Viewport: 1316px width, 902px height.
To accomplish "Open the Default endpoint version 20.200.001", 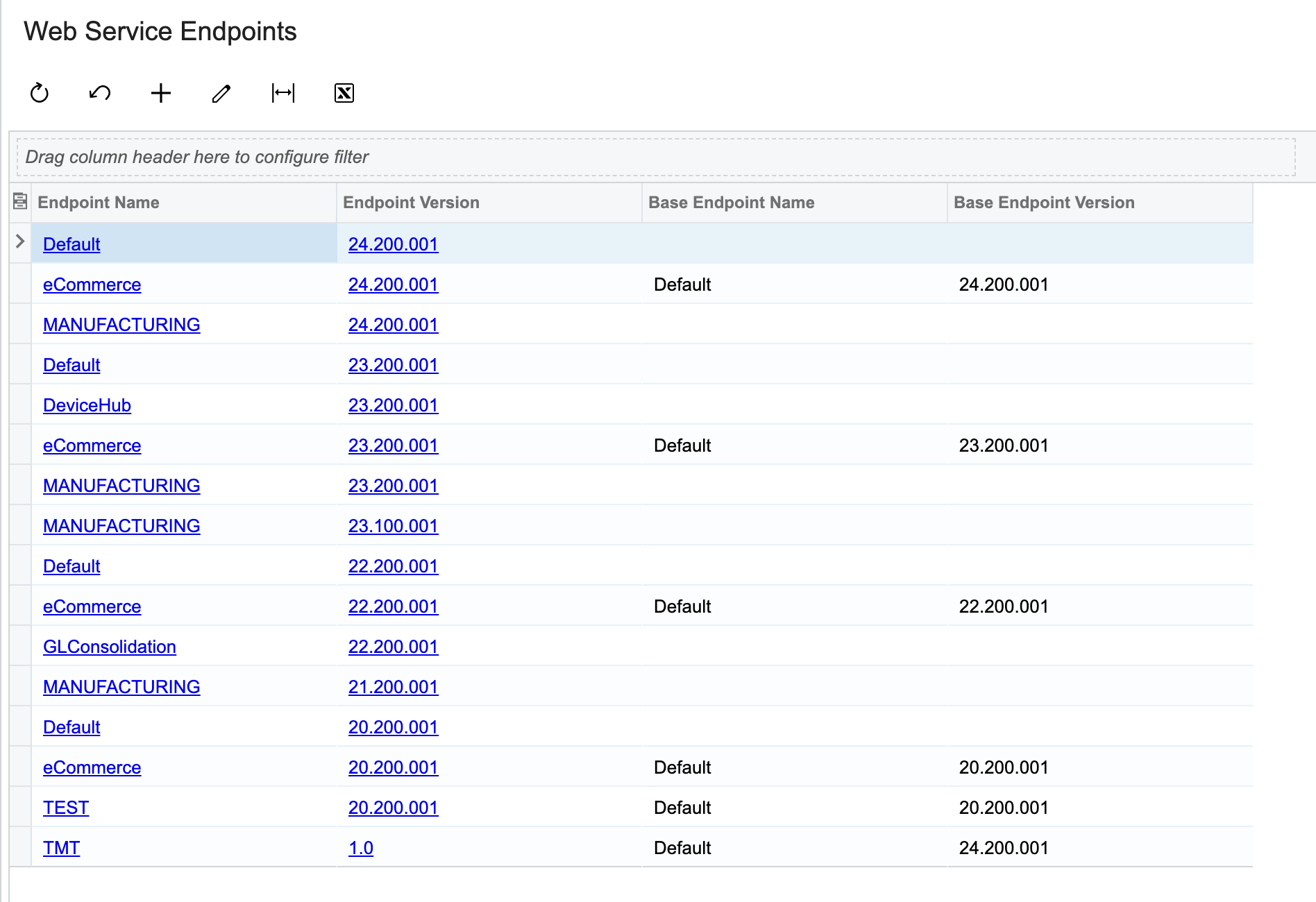I will [x=71, y=727].
